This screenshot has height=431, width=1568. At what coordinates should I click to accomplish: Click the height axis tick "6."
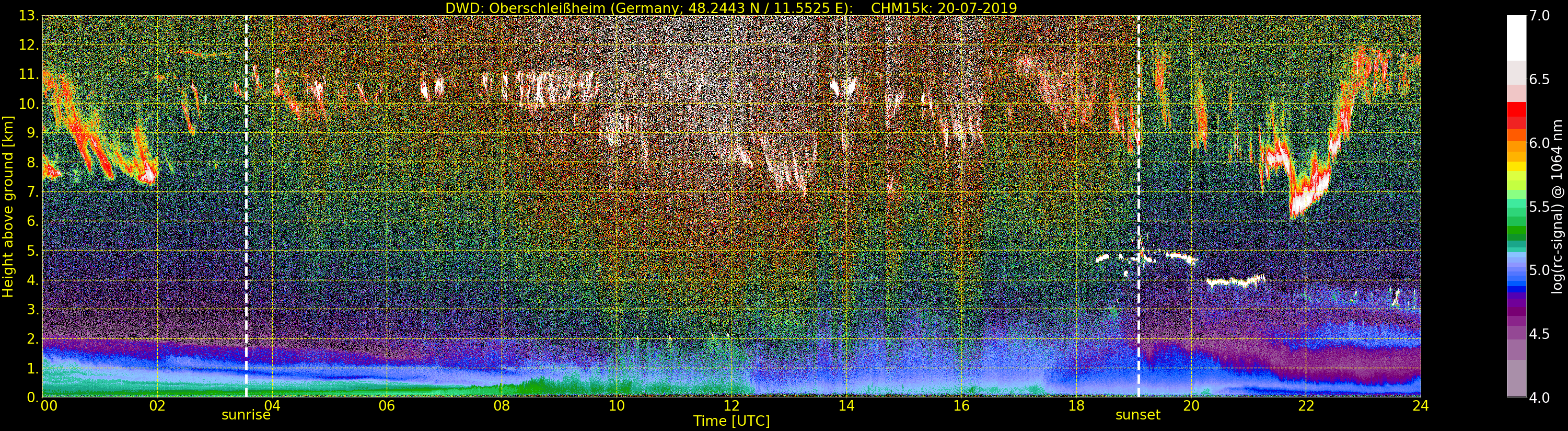(x=32, y=221)
